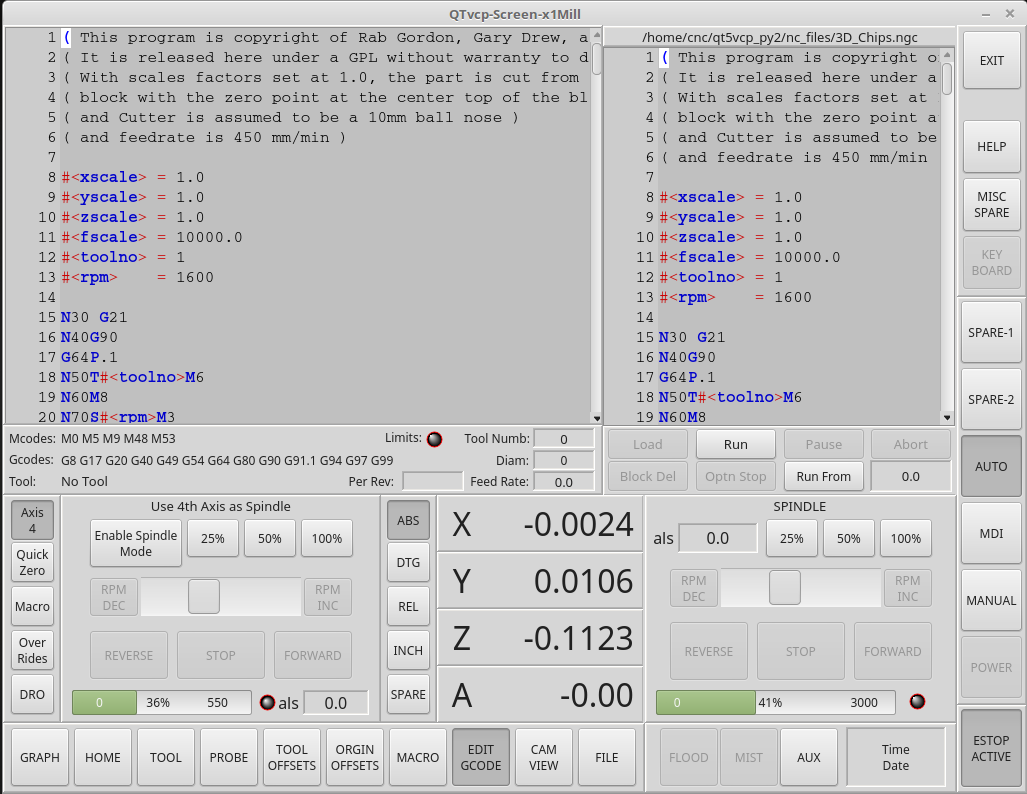The width and height of the screenshot is (1027, 794).
Task: Set 4th axis spindle to 50%
Action: click(x=270, y=539)
